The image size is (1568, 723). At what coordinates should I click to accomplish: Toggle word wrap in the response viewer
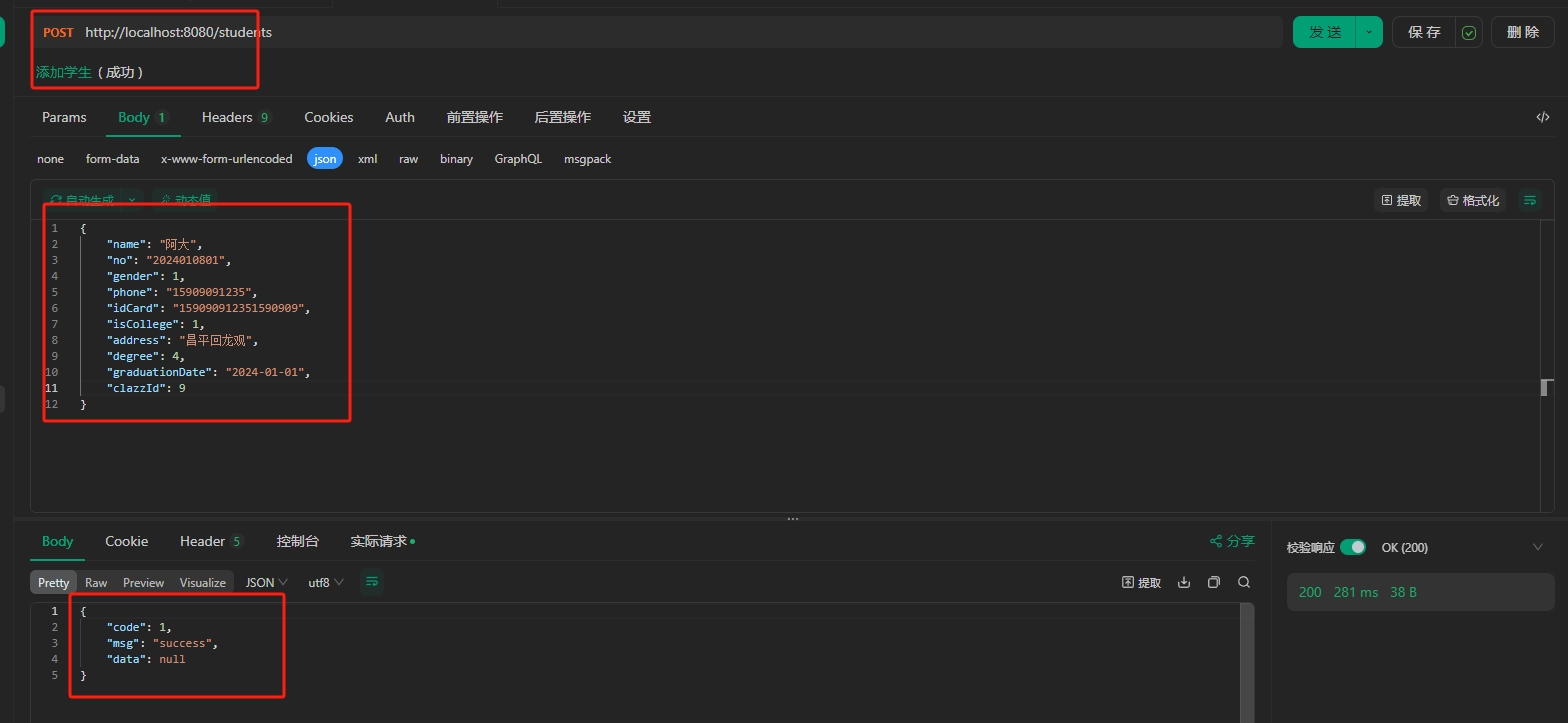click(x=371, y=582)
